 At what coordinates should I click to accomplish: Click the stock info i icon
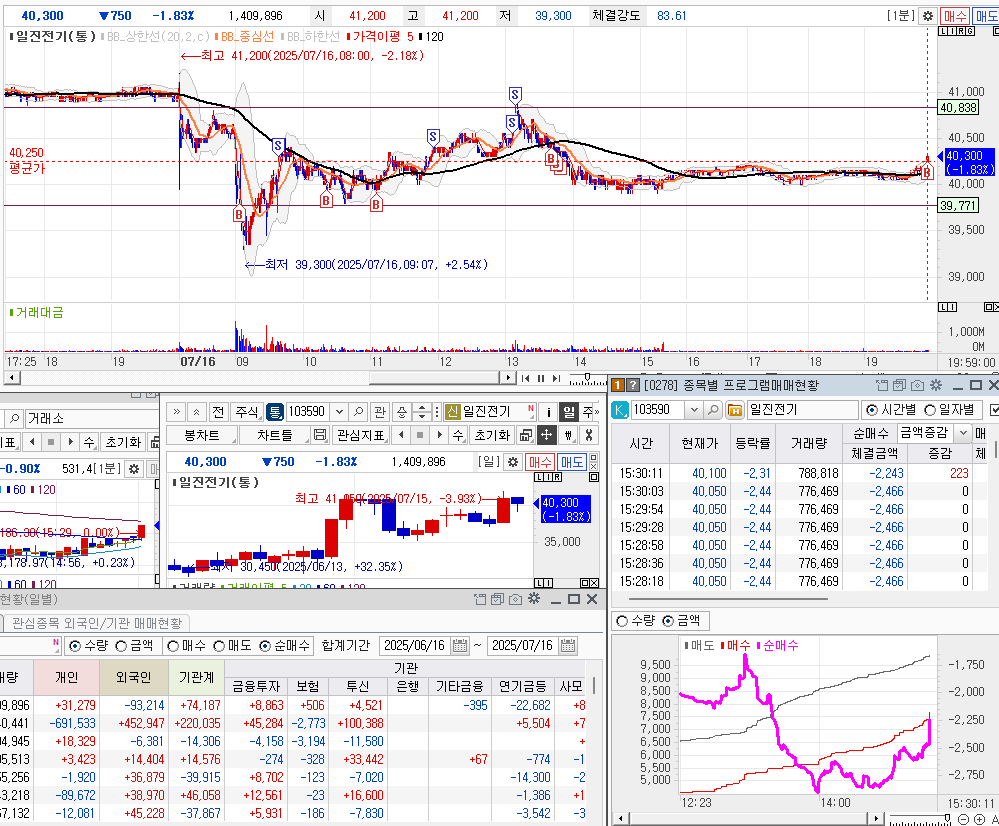pyautogui.click(x=548, y=412)
